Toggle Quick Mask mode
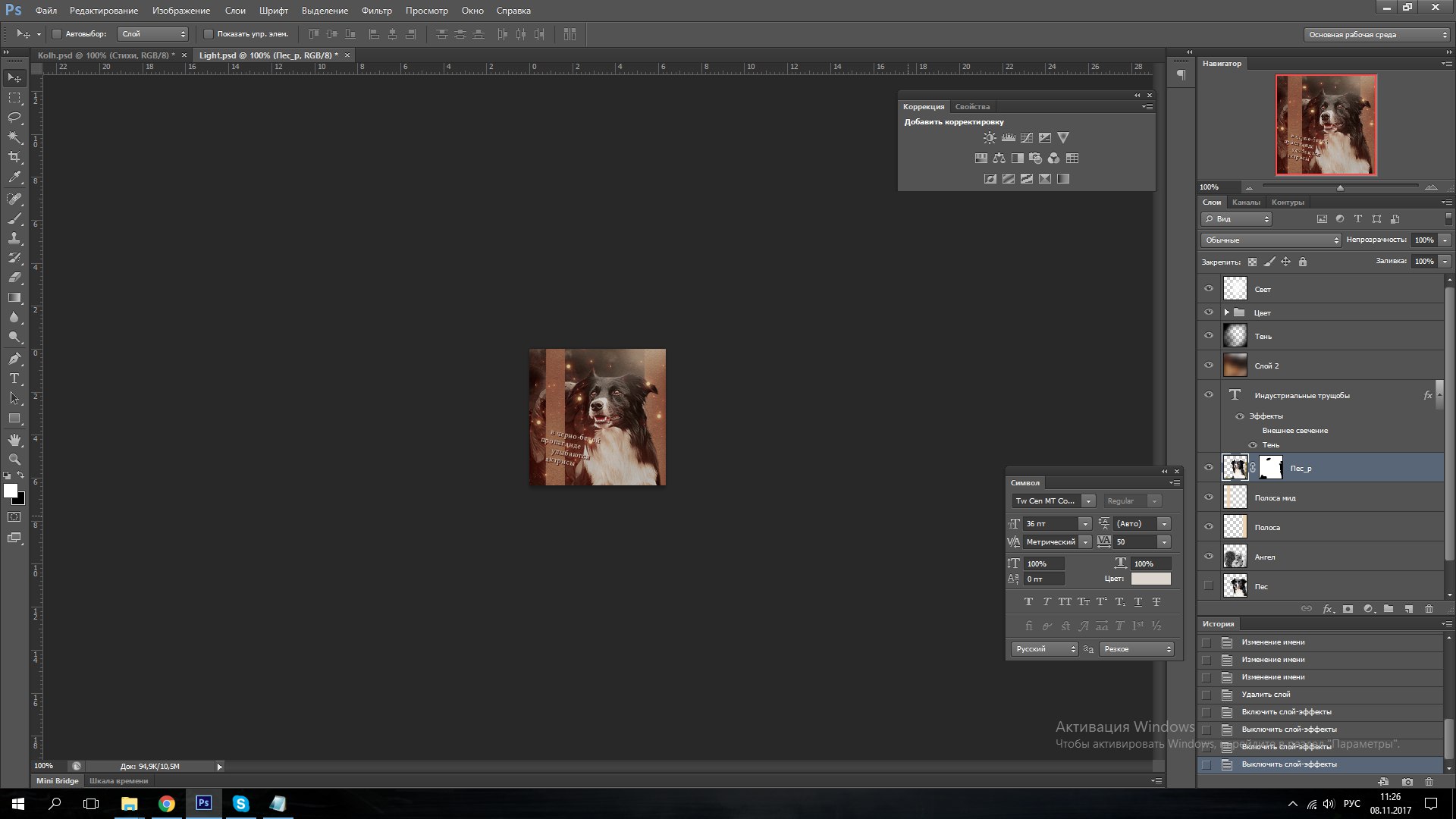The height and width of the screenshot is (819, 1456). point(14,517)
